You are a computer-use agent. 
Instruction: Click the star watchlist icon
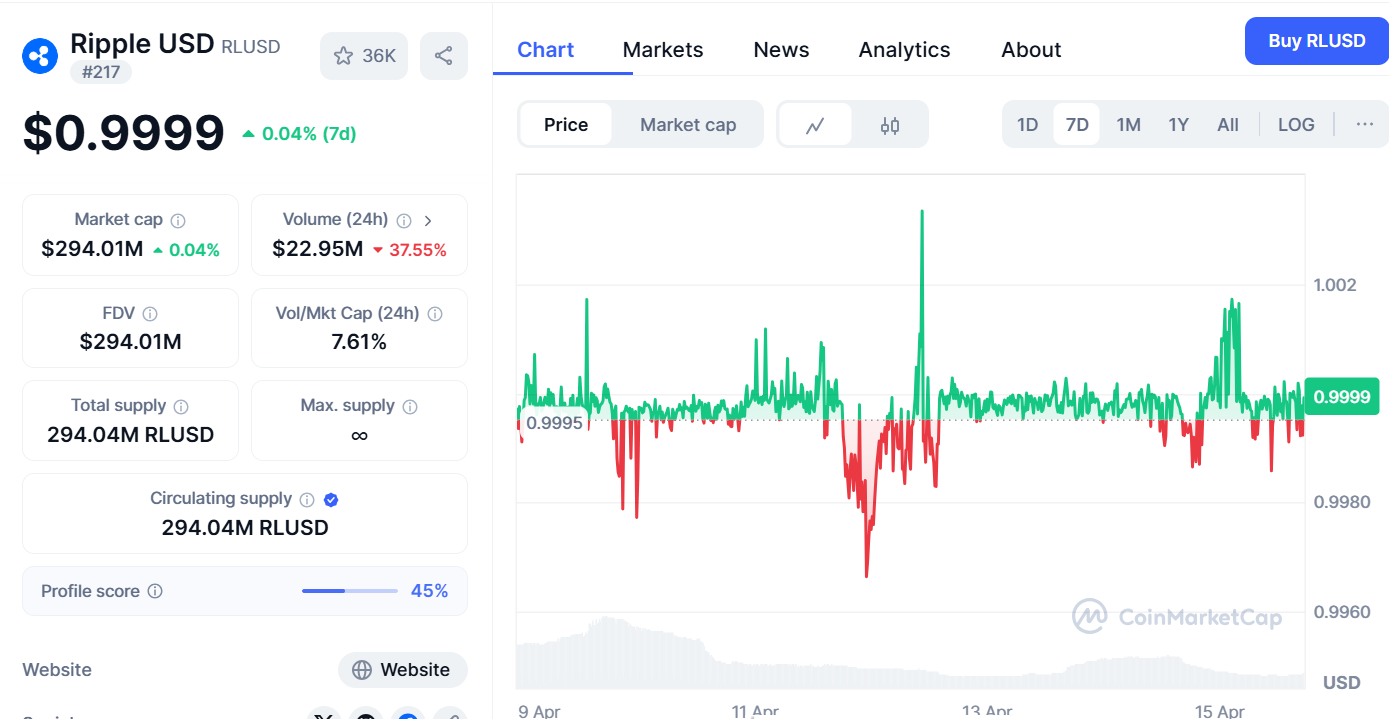tap(344, 56)
